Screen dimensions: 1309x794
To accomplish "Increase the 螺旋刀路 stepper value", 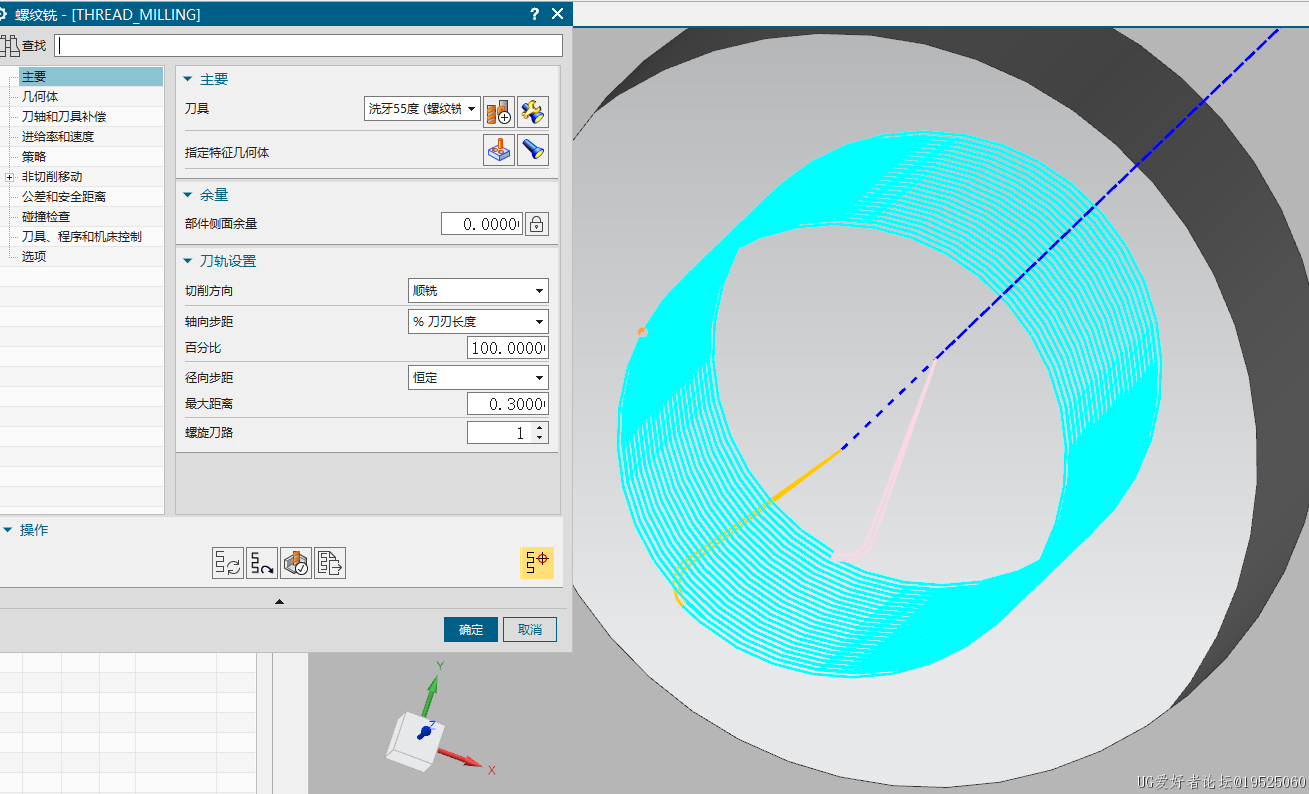I will [541, 428].
